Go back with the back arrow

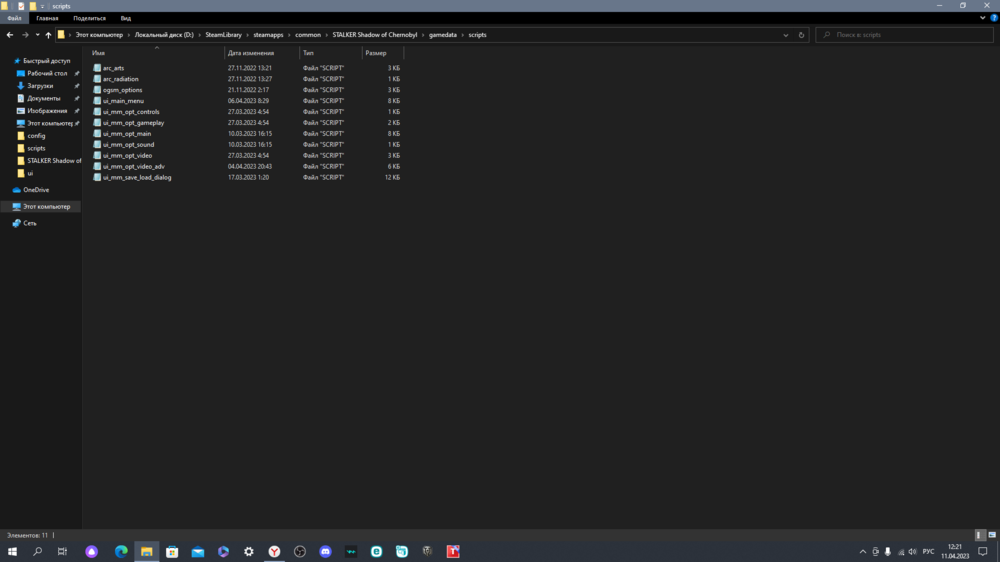click(x=9, y=35)
